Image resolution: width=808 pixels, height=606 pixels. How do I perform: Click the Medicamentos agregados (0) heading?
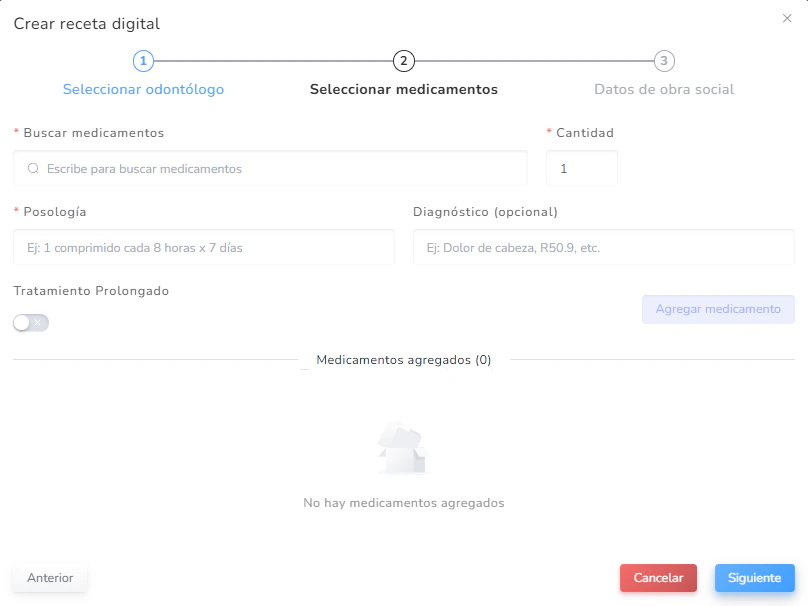403,360
